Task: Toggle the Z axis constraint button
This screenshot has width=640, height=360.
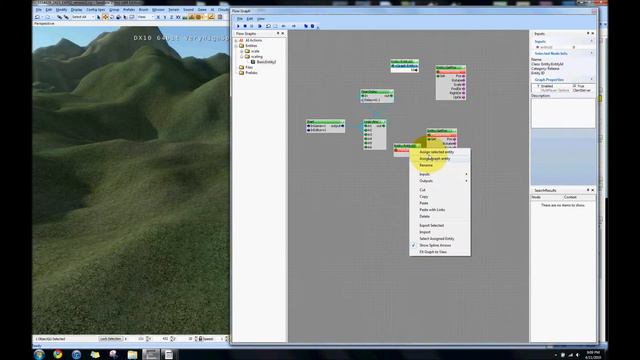Action: coord(171,17)
